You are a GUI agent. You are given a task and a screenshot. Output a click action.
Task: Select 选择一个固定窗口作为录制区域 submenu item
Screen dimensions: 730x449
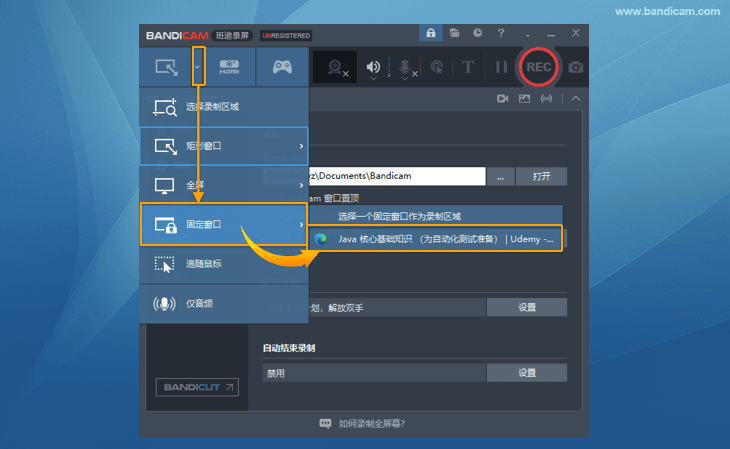click(436, 216)
